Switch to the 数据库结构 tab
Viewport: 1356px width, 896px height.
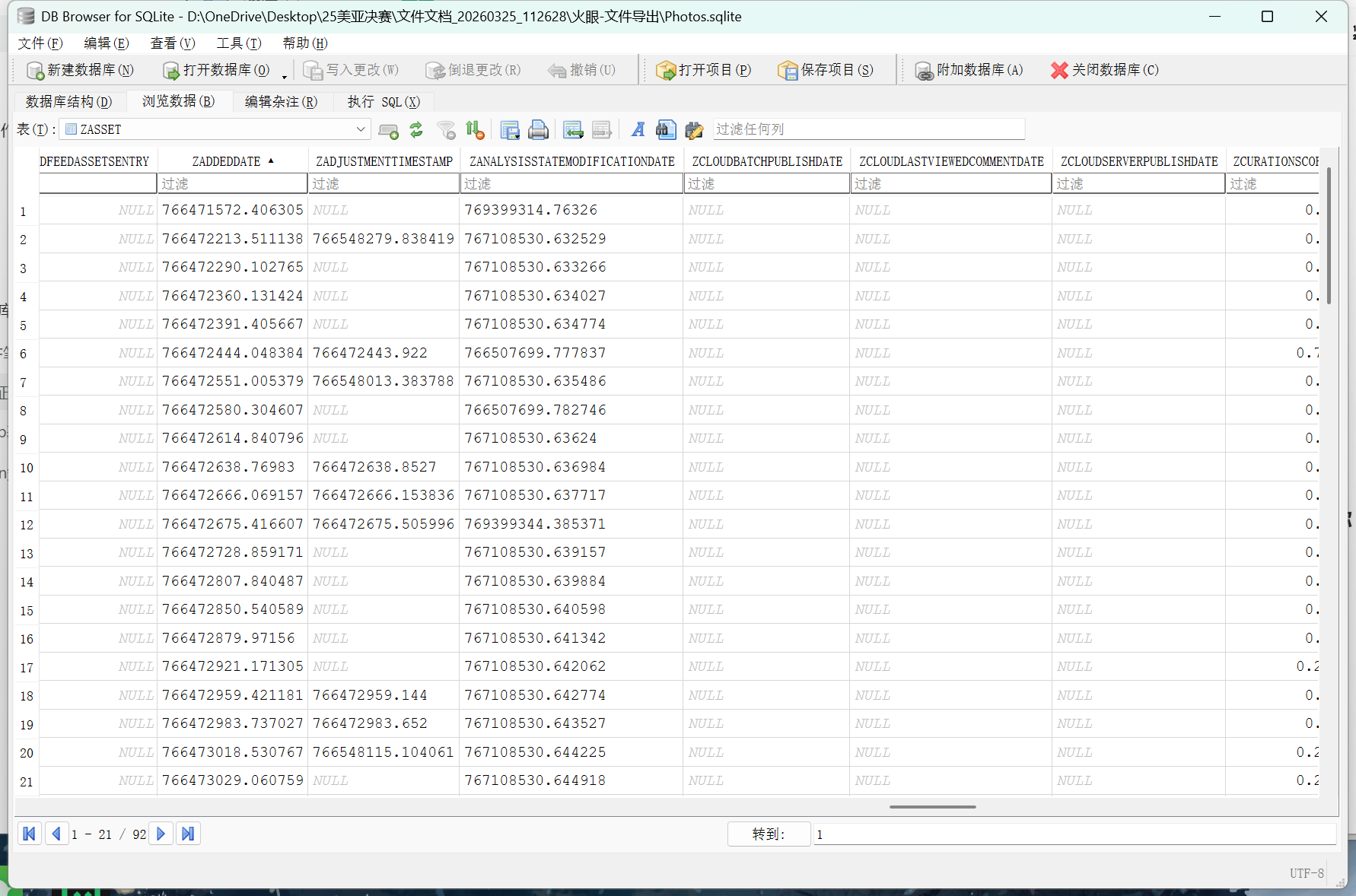(68, 102)
